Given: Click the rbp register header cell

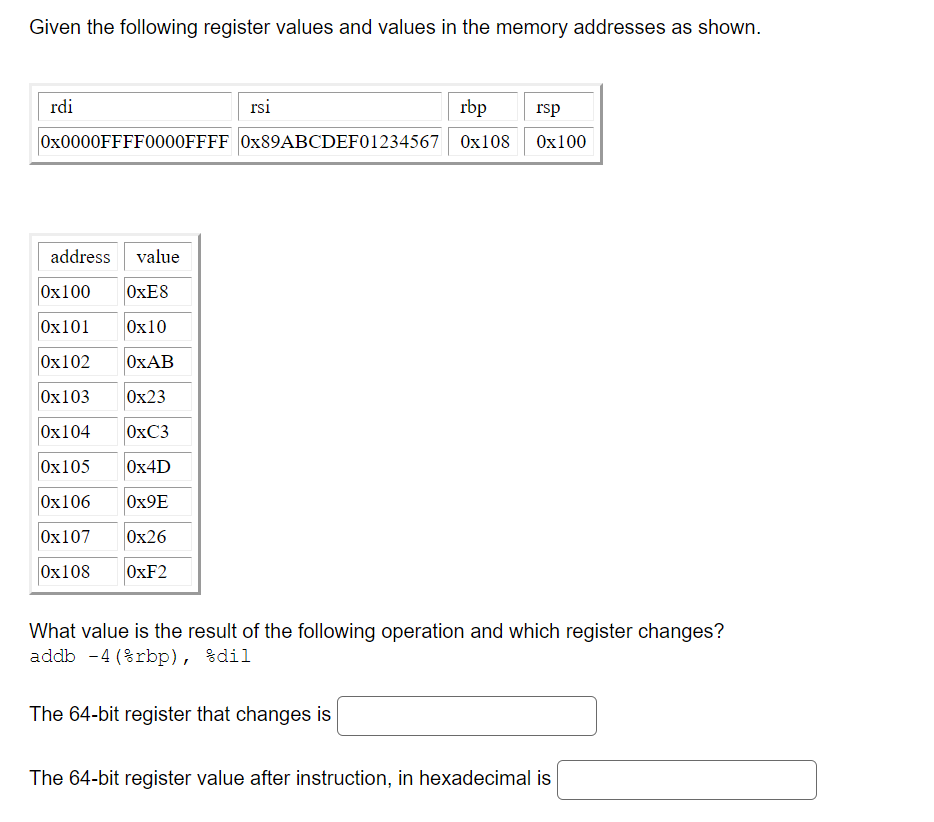Looking at the screenshot, I should [483, 106].
